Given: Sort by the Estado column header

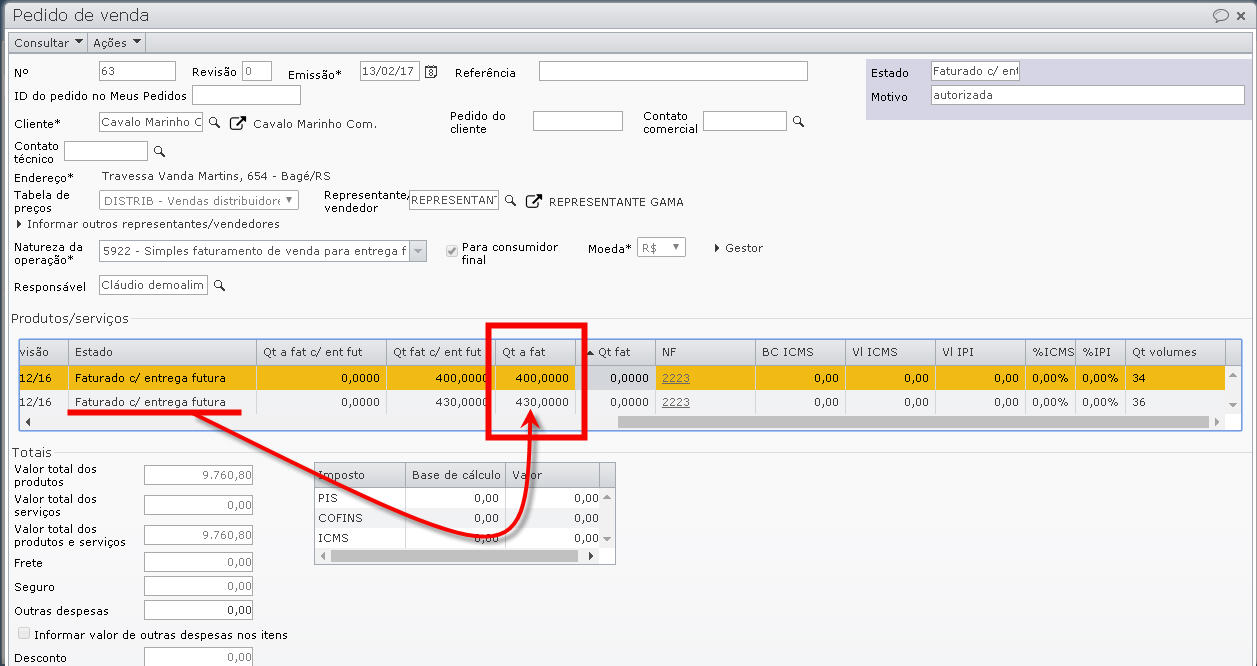Looking at the screenshot, I should coord(162,352).
